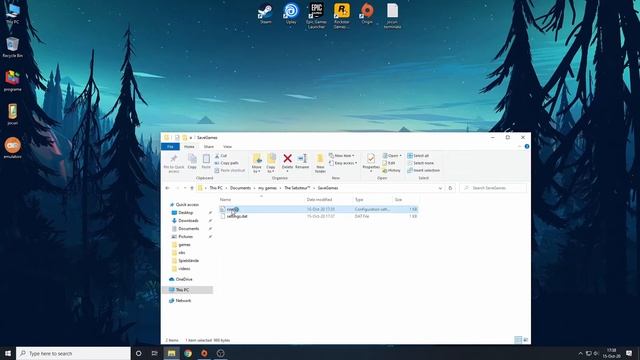Open Network in navigation pane

coord(183,300)
